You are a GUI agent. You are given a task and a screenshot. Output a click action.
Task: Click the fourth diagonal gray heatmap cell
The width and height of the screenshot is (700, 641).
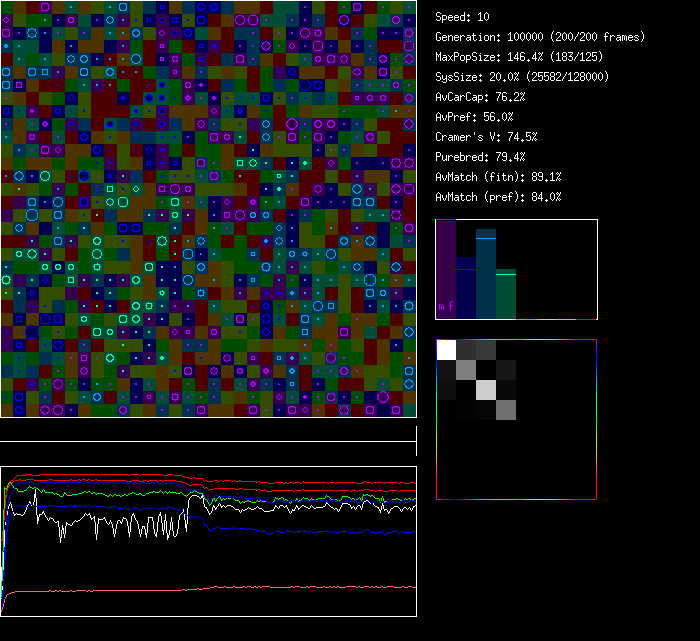(506, 409)
